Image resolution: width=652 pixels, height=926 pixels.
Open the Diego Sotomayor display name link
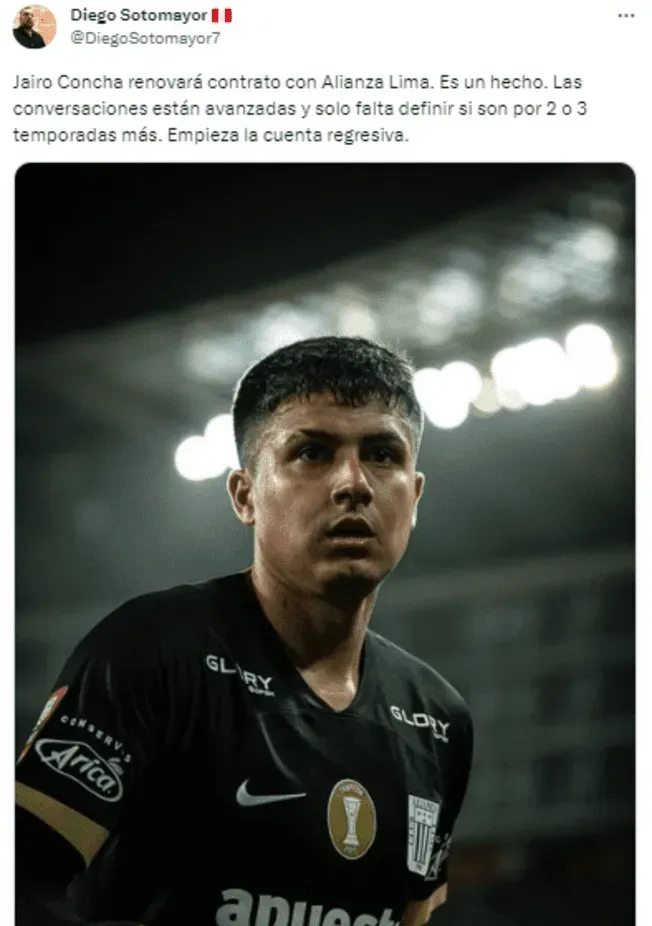pos(139,15)
